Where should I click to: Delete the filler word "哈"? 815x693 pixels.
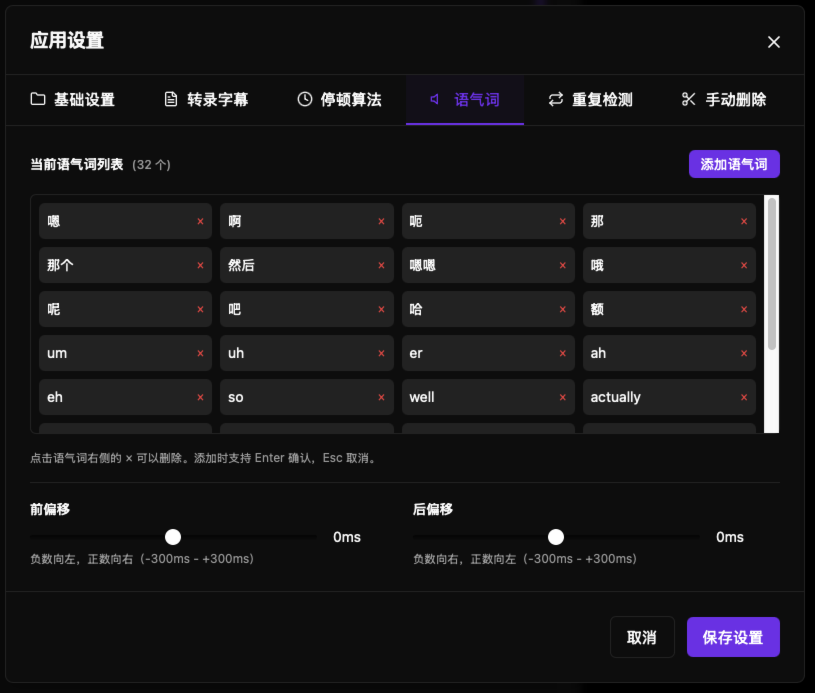pyautogui.click(x=562, y=309)
